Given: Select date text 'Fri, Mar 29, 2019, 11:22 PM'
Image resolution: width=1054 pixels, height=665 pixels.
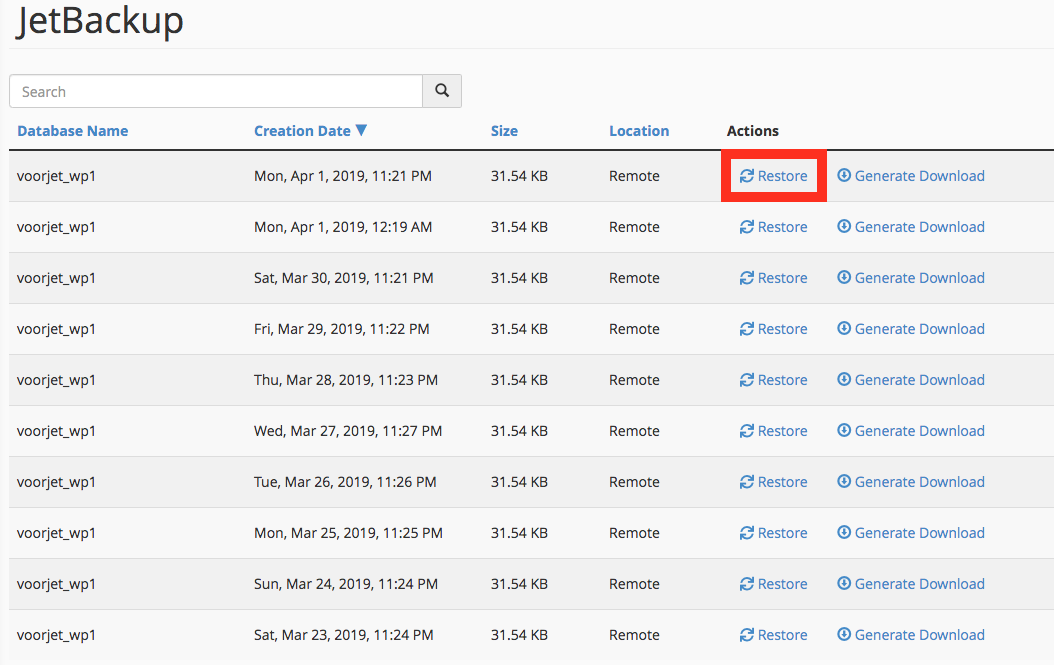Looking at the screenshot, I should click(x=341, y=329).
